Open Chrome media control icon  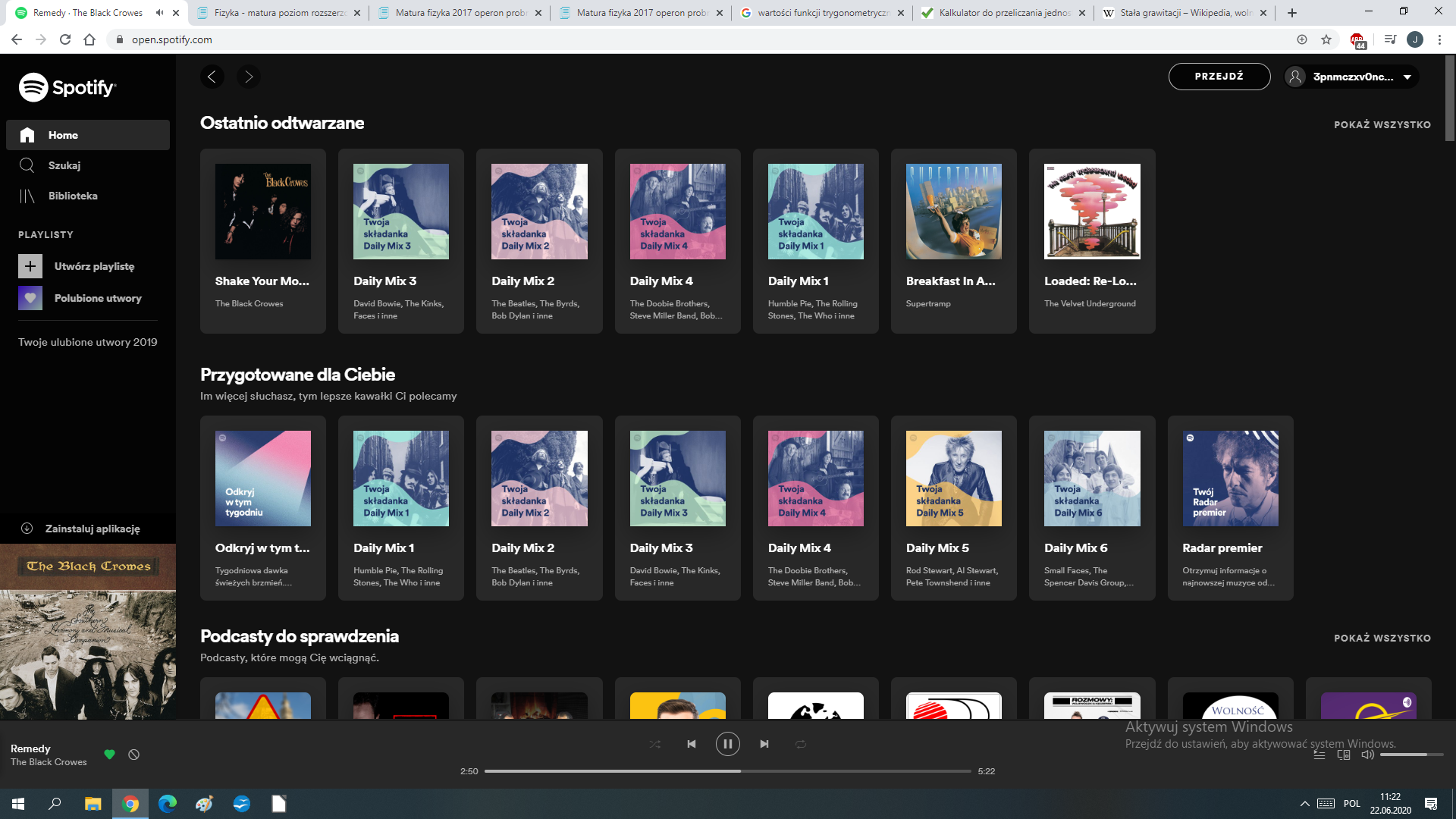1390,39
